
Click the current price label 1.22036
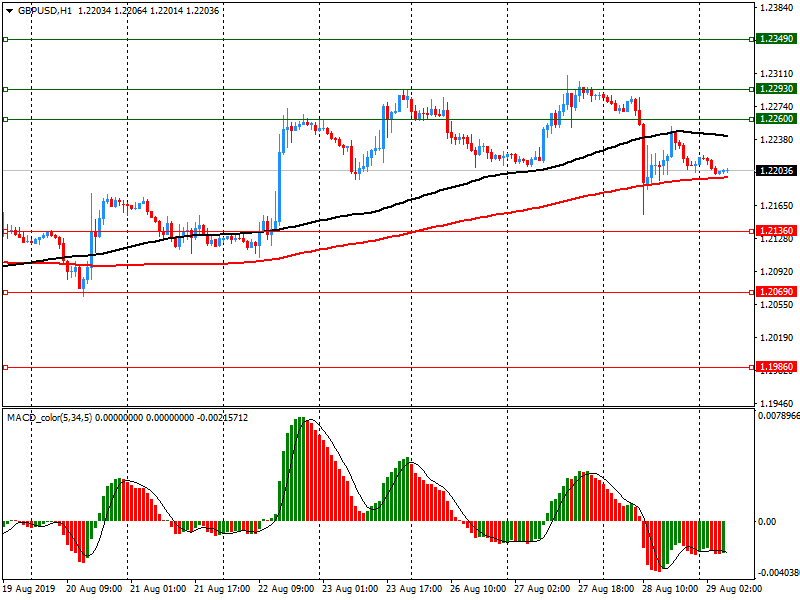point(776,170)
